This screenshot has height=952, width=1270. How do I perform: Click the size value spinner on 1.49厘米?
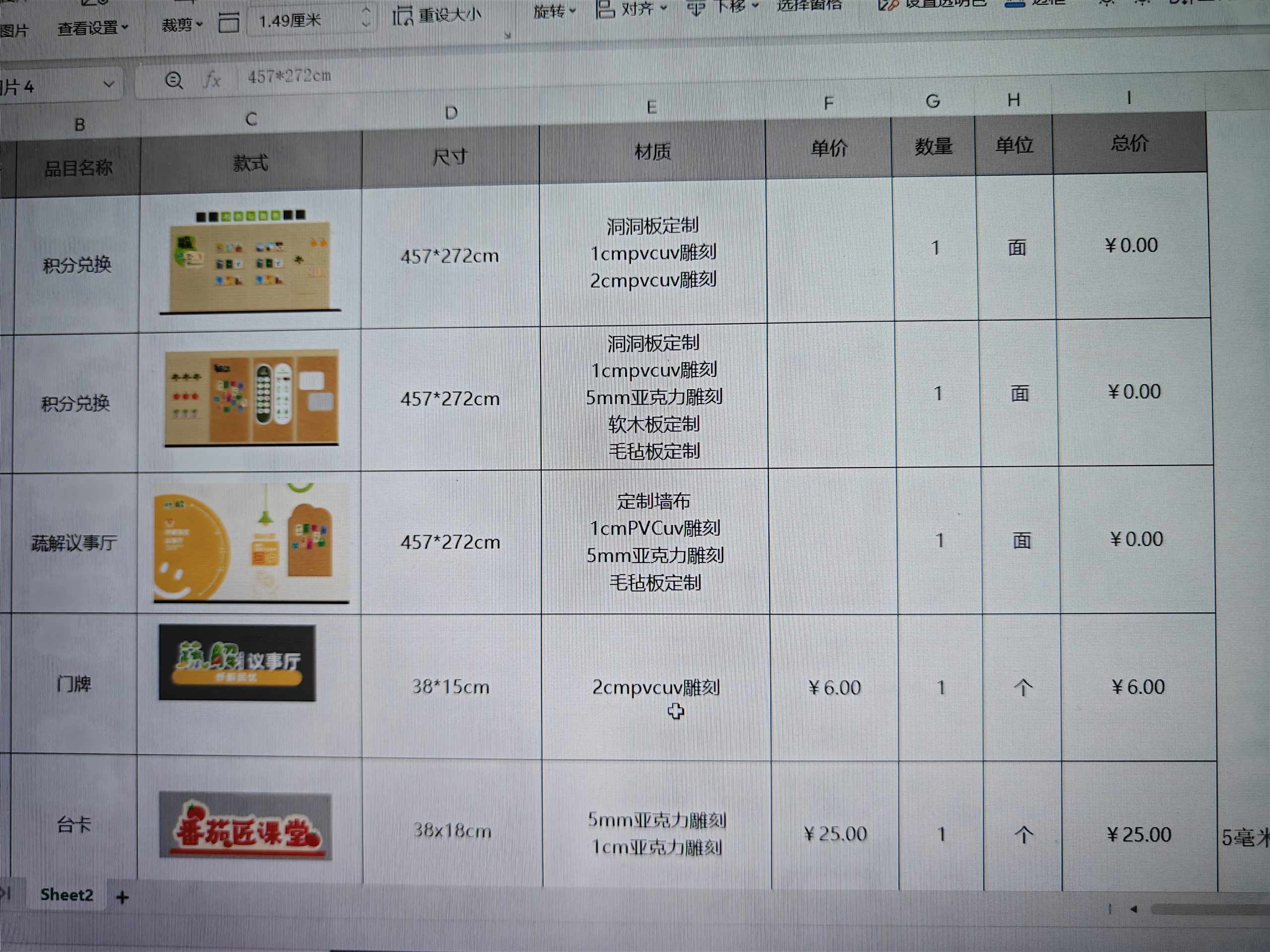[x=366, y=17]
